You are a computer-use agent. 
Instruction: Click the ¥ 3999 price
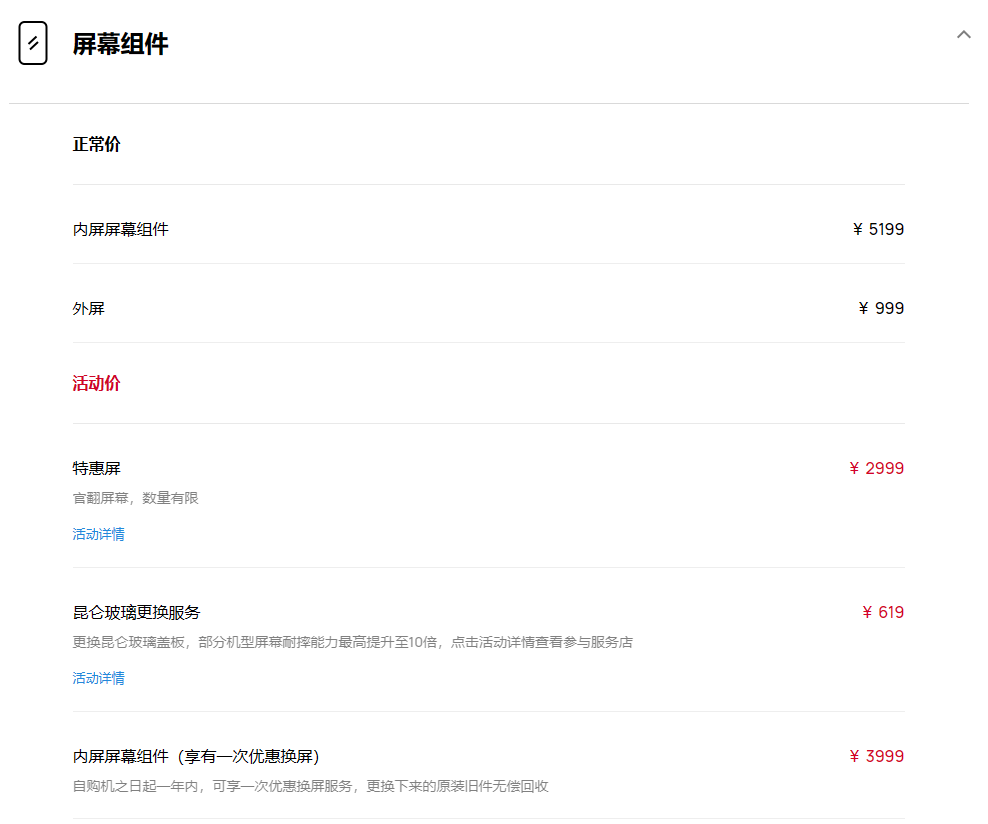(876, 756)
